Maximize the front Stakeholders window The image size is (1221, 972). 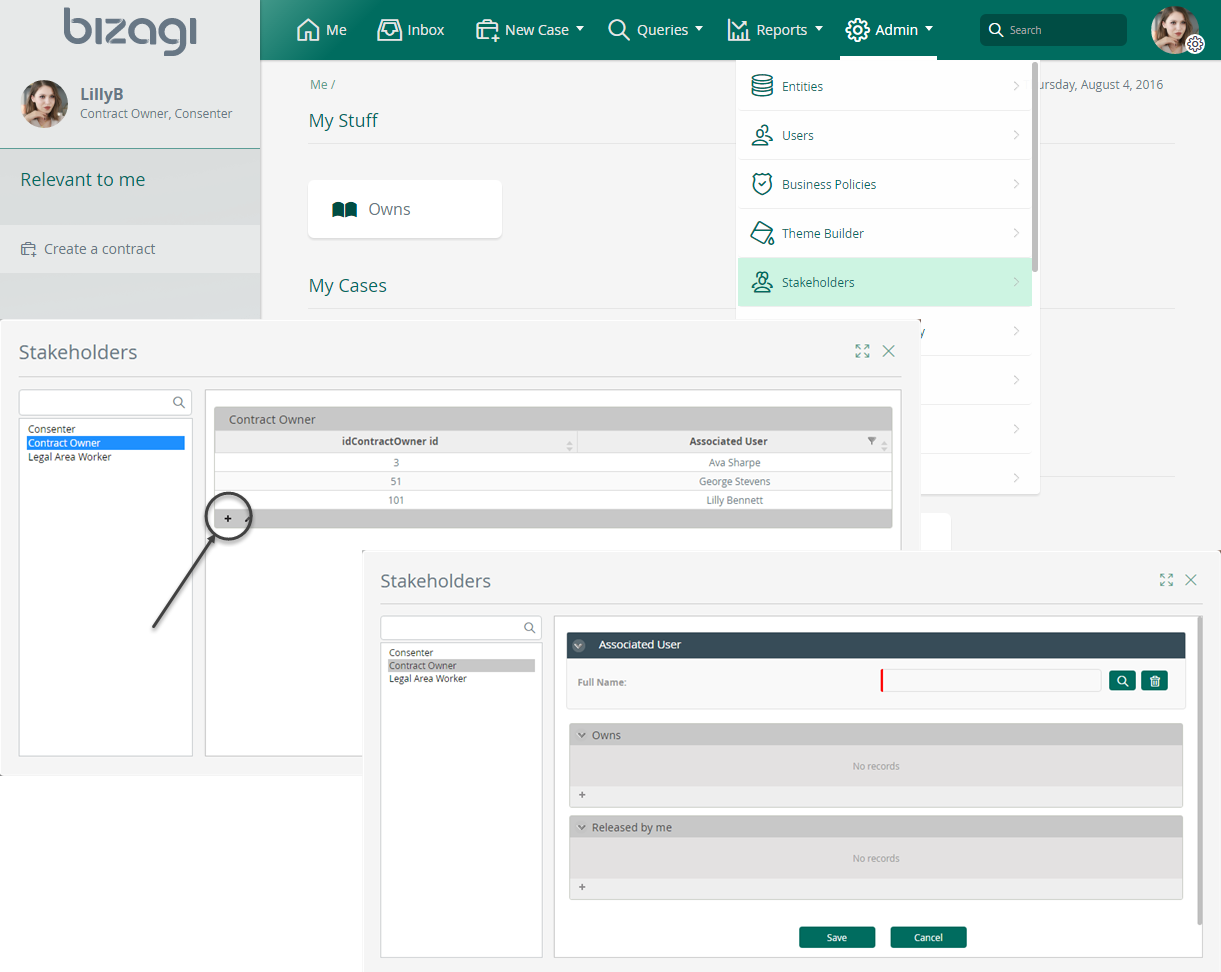click(1165, 580)
